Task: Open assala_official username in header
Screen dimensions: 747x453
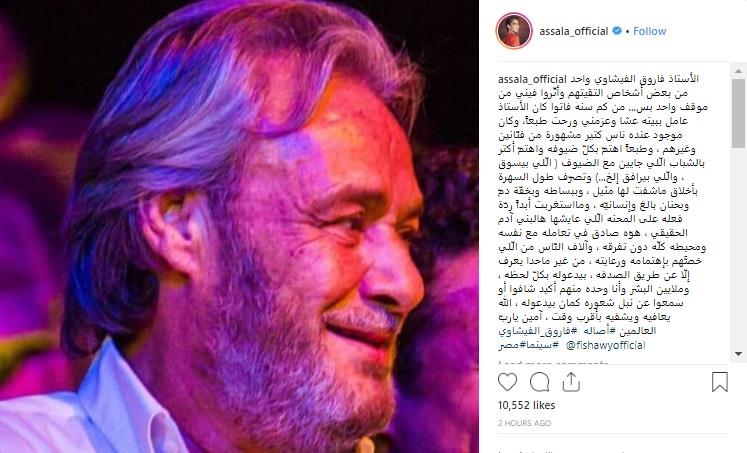Action: pyautogui.click(x=574, y=31)
